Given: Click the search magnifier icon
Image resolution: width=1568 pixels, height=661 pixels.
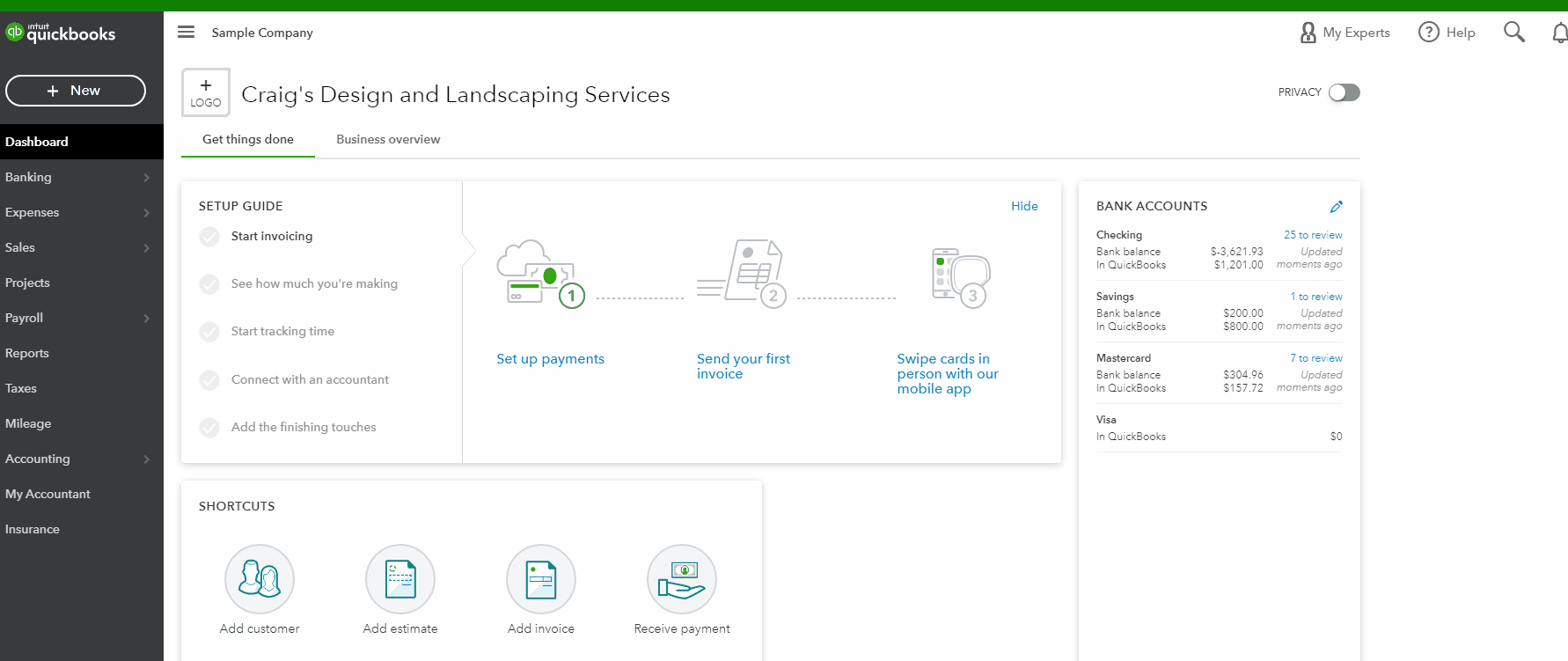Looking at the screenshot, I should click(x=1513, y=33).
